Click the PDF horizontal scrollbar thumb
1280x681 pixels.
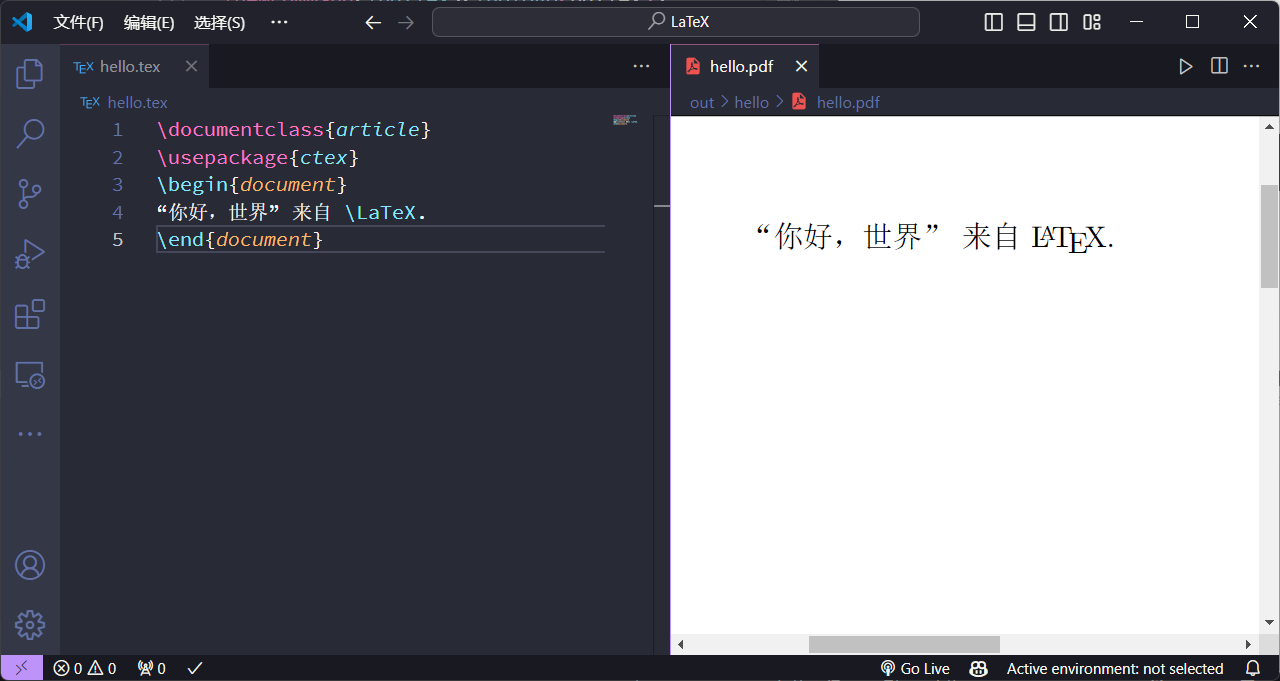point(904,644)
